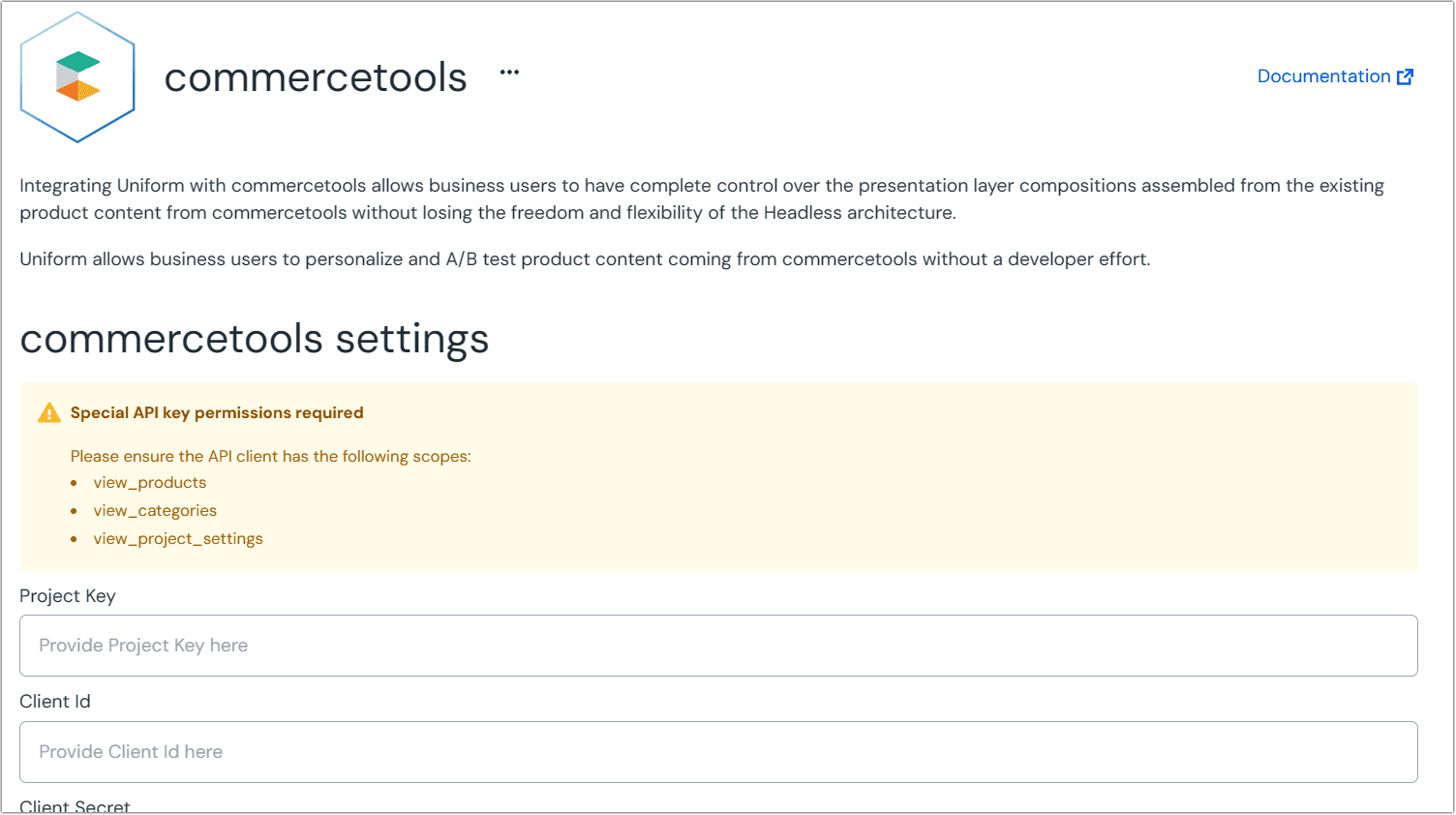The height and width of the screenshot is (815, 1456).
Task: Click the view_categories scope item
Action: click(155, 511)
